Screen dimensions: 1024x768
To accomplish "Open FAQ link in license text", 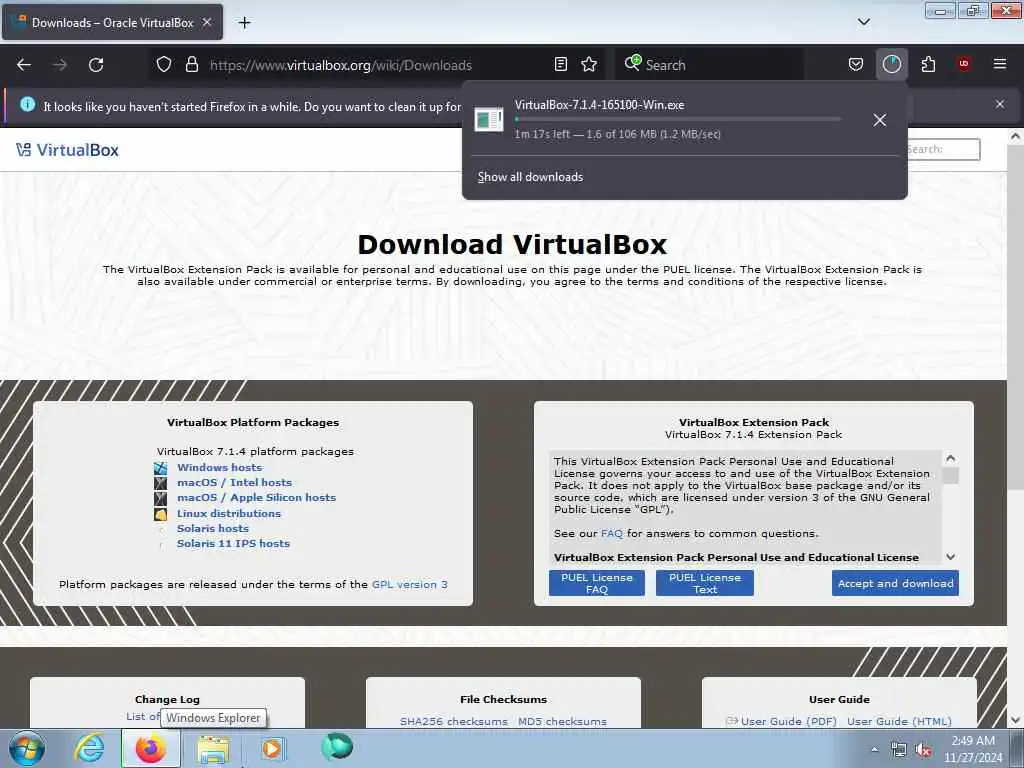I will 611,534.
